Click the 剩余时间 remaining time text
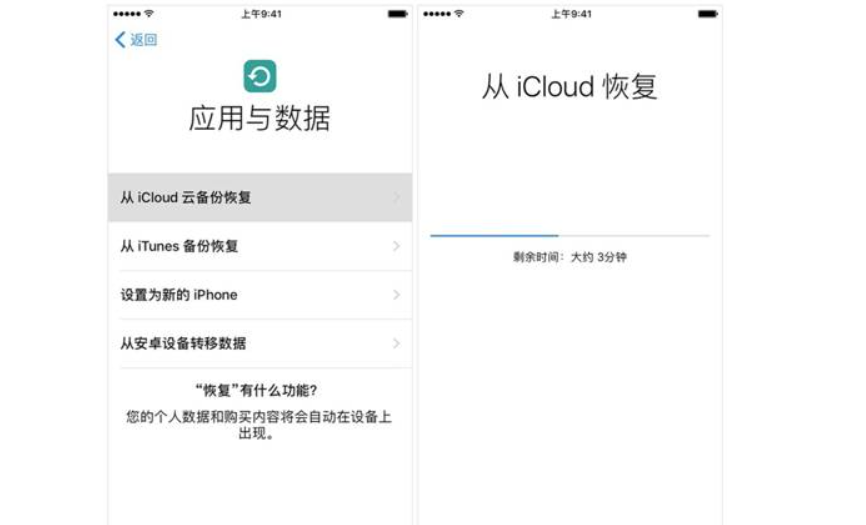This screenshot has width=866, height=525. point(569,258)
